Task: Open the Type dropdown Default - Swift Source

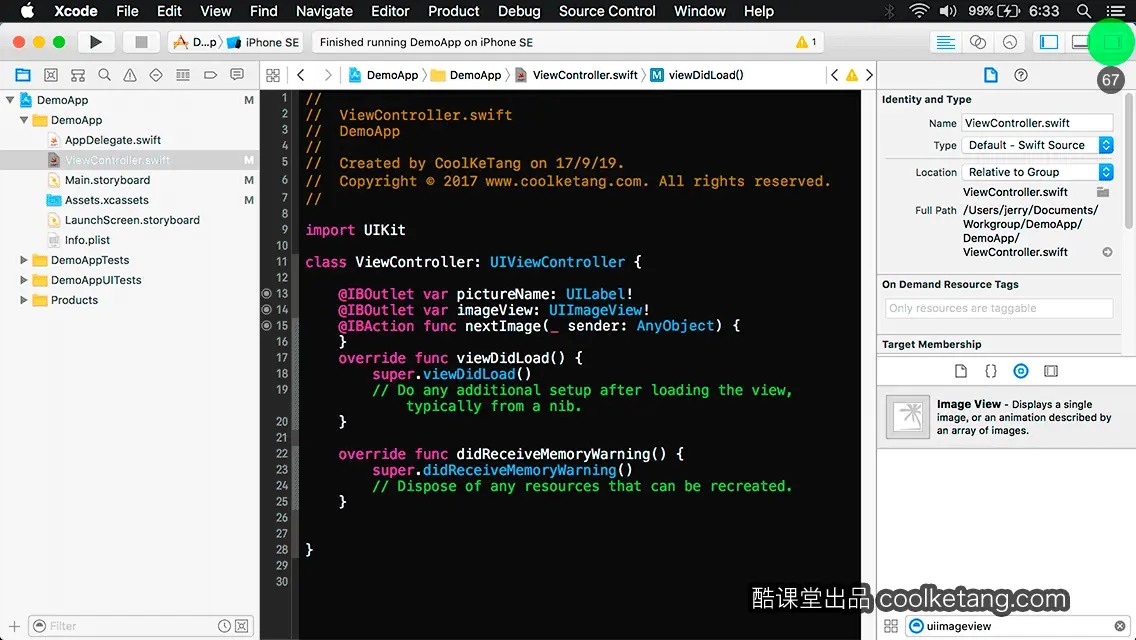Action: 1037,145
